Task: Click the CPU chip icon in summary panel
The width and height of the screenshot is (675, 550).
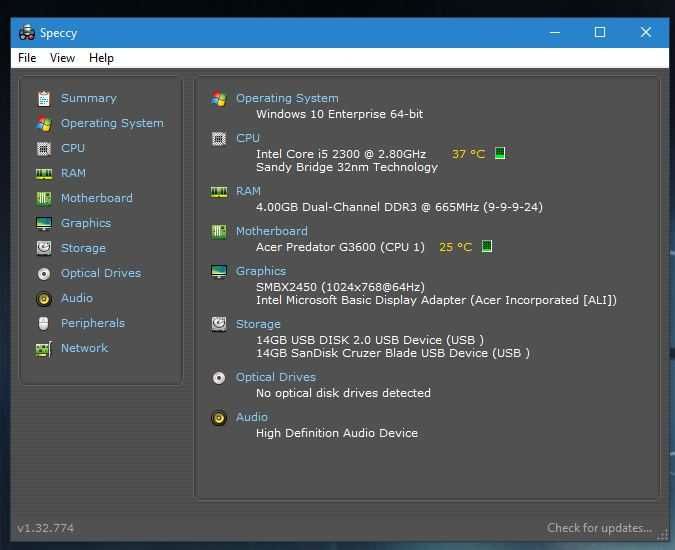Action: tap(219, 139)
